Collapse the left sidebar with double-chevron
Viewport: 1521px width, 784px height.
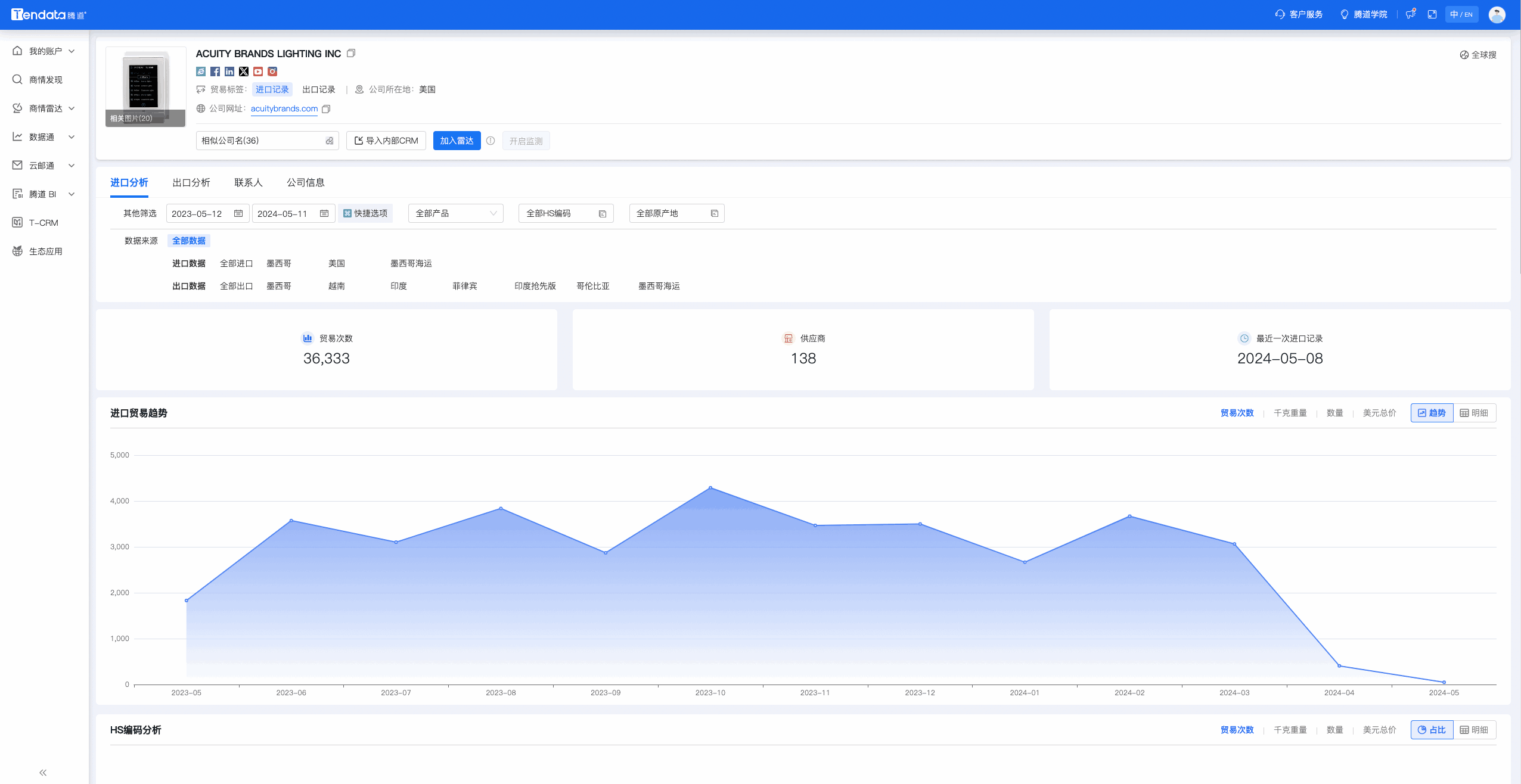pyautogui.click(x=43, y=772)
